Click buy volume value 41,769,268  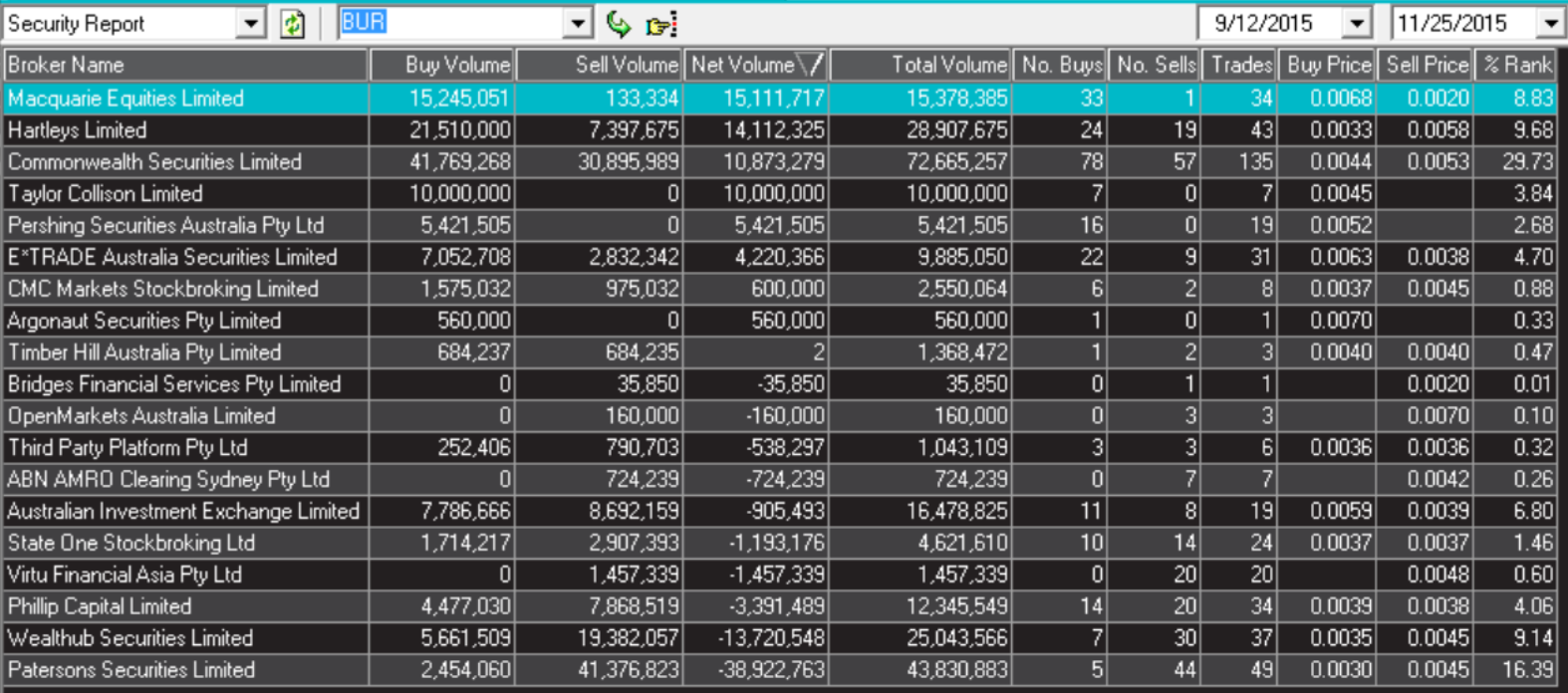pyautogui.click(x=460, y=162)
